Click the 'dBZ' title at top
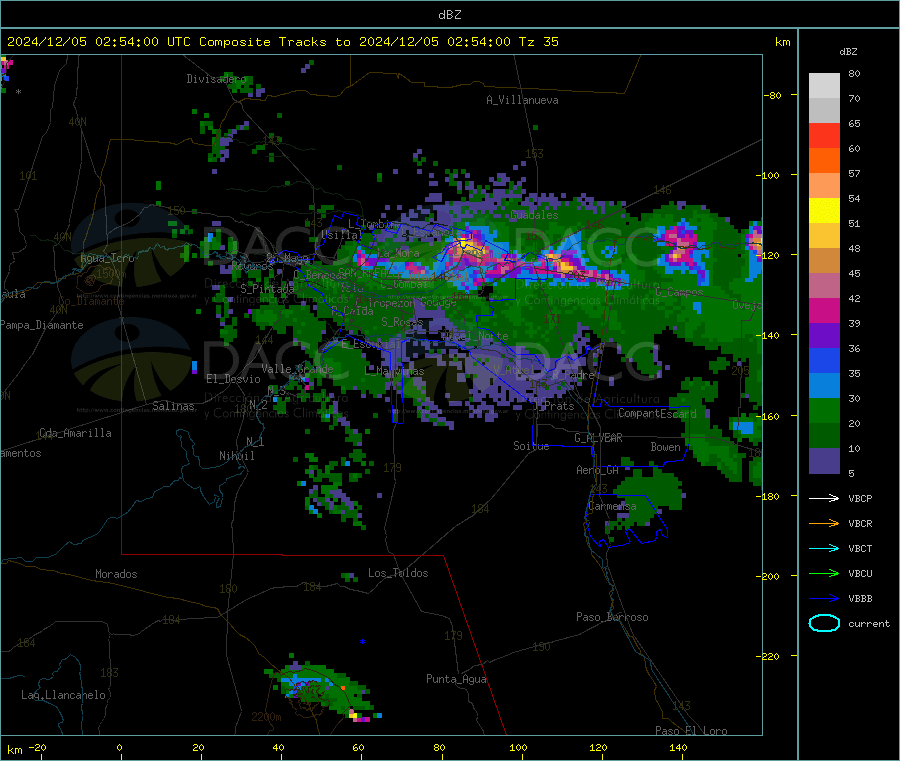The height and width of the screenshot is (761, 900). coord(449,15)
